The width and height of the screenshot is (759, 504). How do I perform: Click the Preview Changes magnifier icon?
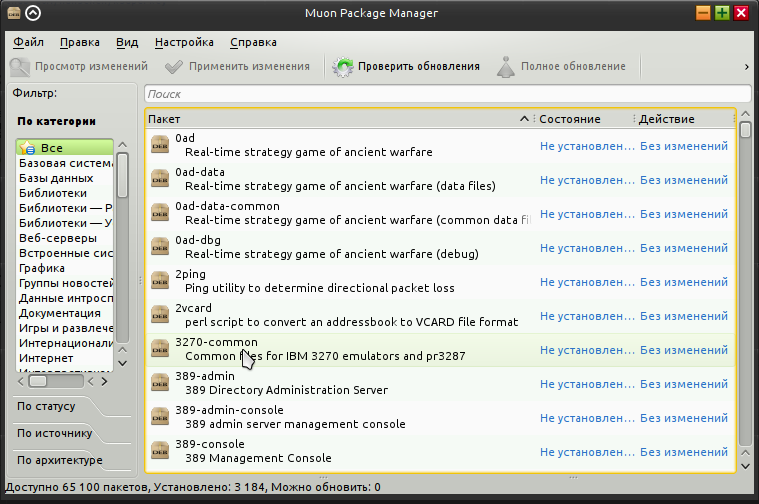(20, 67)
